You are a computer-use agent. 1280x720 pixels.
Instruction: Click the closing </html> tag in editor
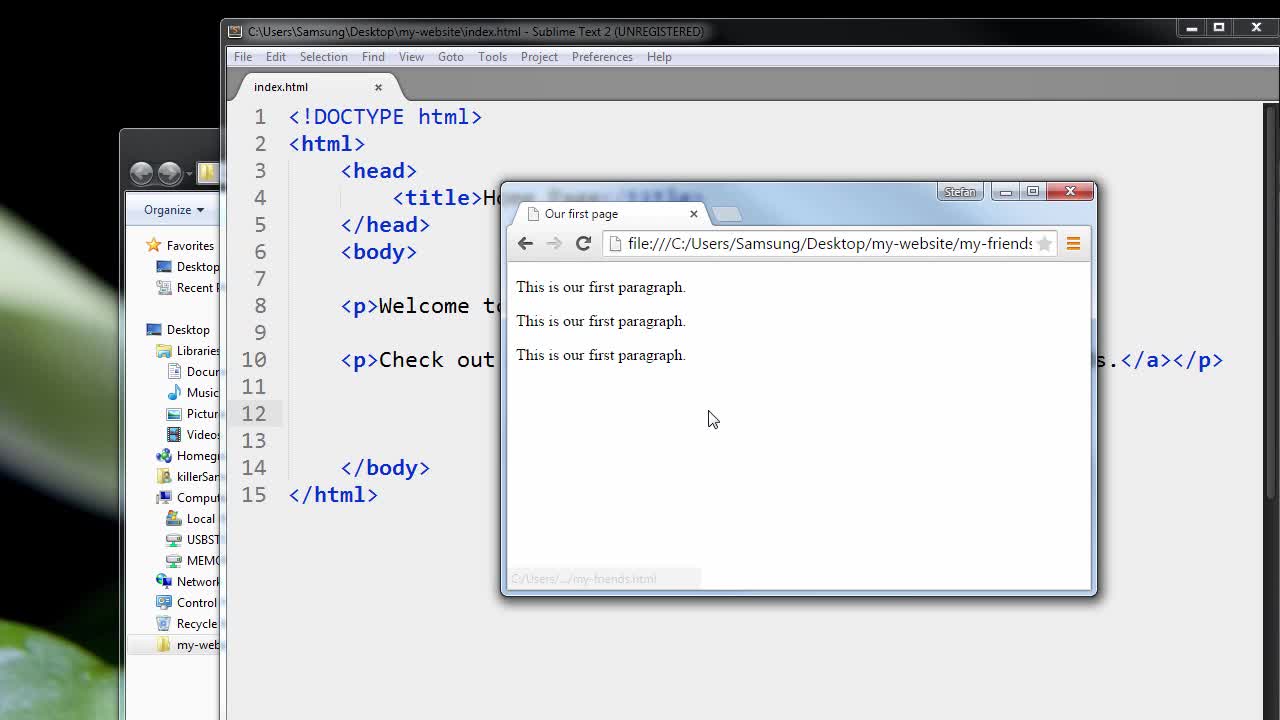(x=333, y=495)
